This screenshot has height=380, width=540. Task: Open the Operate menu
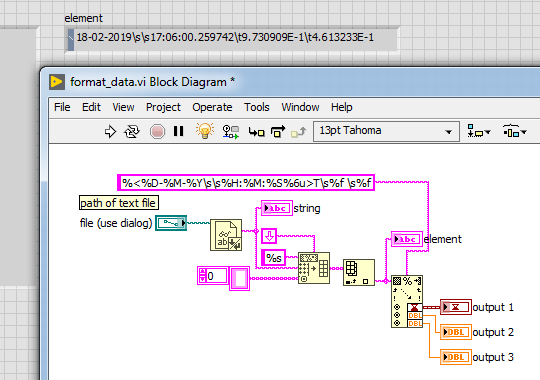212,107
